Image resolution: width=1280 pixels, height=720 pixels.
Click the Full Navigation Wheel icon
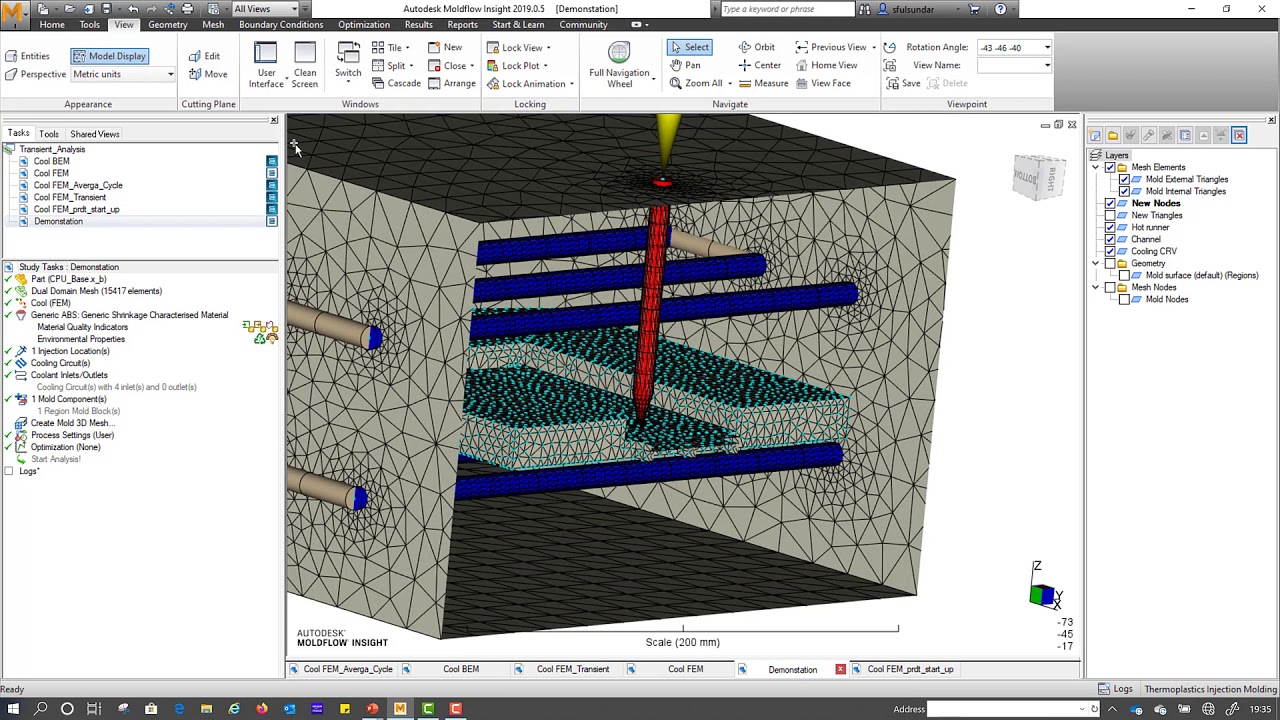point(619,53)
